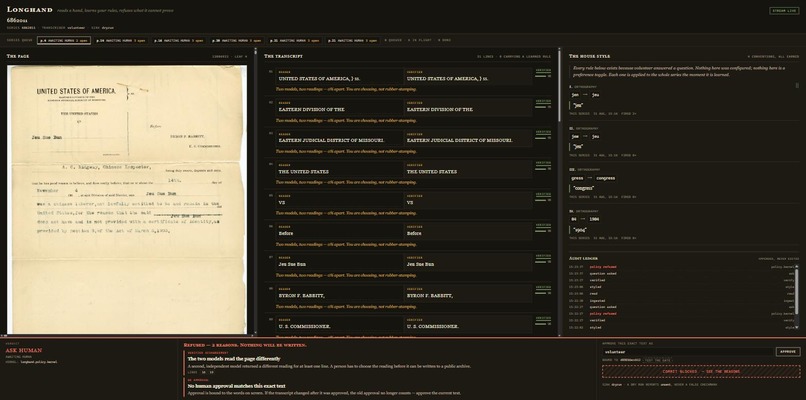Screen dimensions: 806x400
Task: Pick verifier reading 'Jeu Sue Bun'
Action: coord(468,262)
